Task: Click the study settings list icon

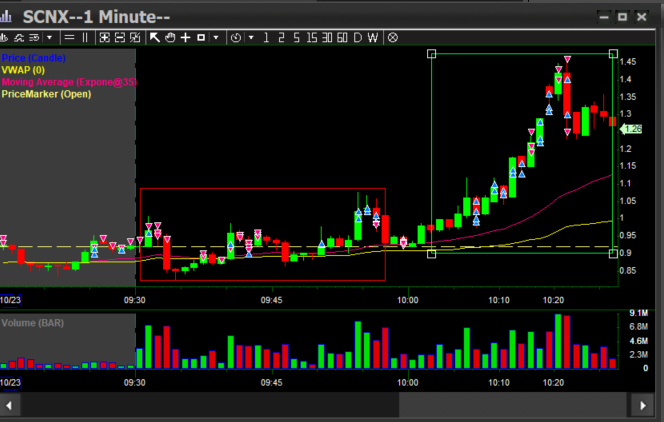Action: pos(34,38)
